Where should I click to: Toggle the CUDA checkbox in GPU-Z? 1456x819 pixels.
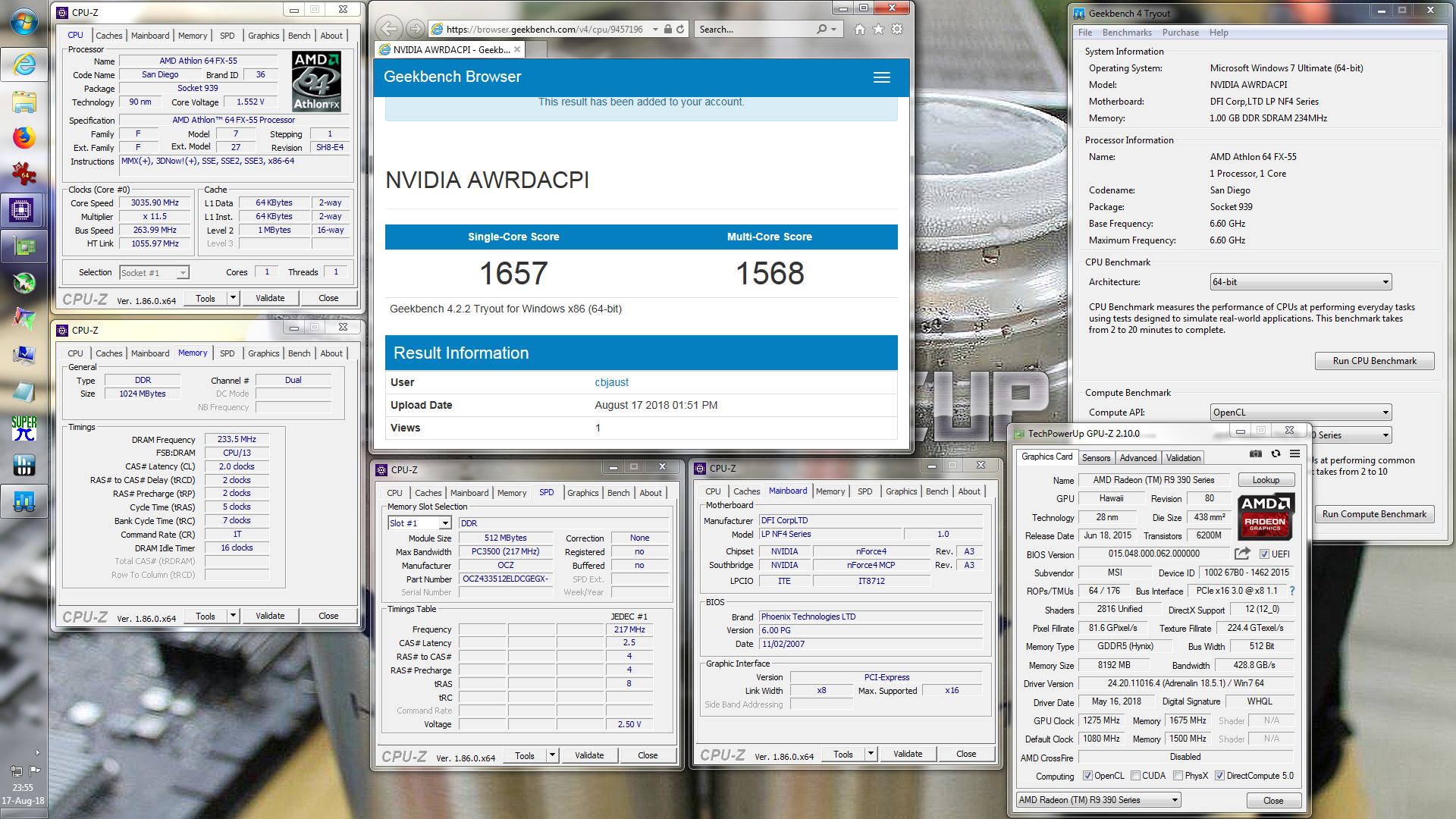tap(1135, 776)
